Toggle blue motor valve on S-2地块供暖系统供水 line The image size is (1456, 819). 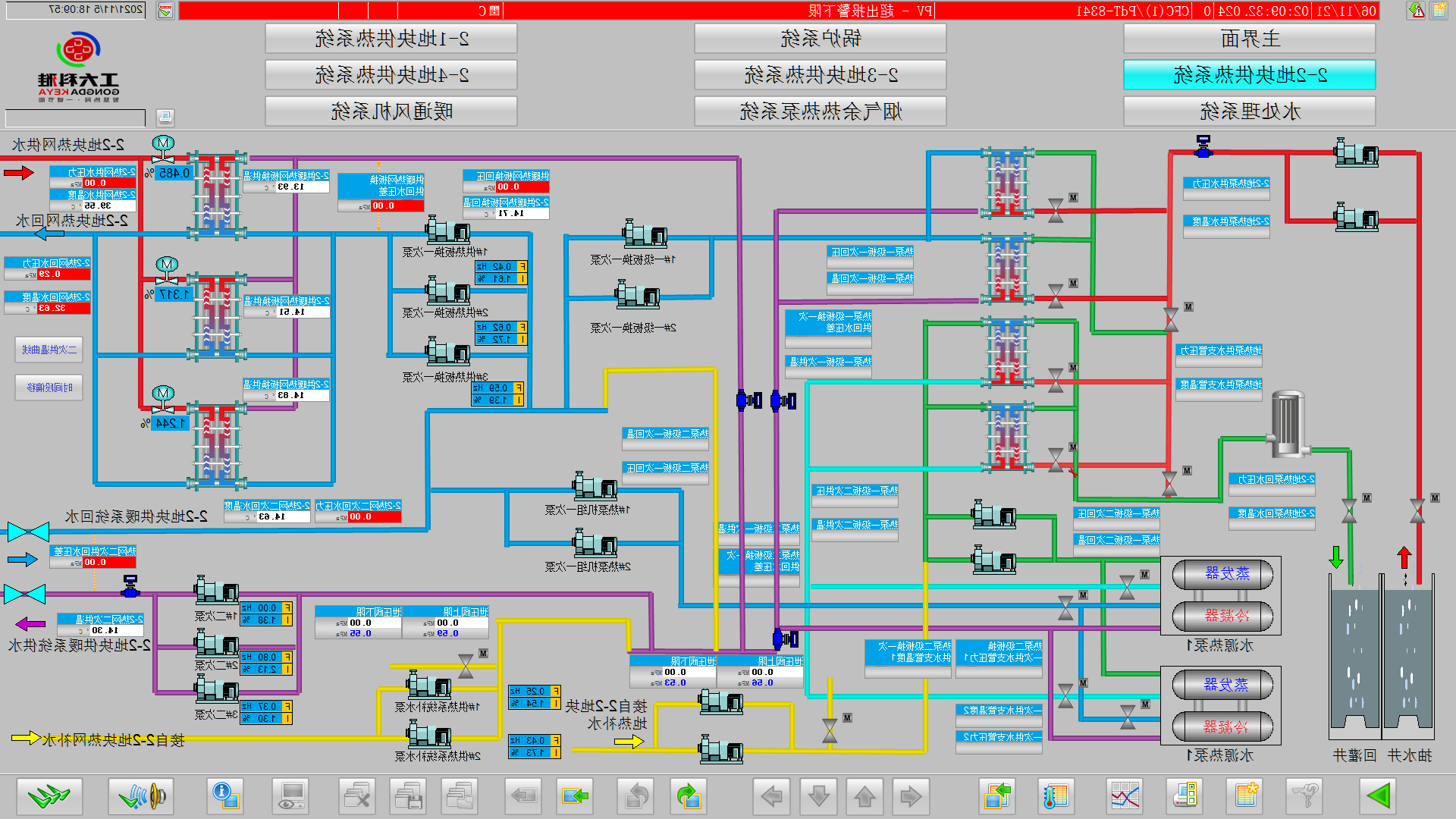click(x=131, y=585)
